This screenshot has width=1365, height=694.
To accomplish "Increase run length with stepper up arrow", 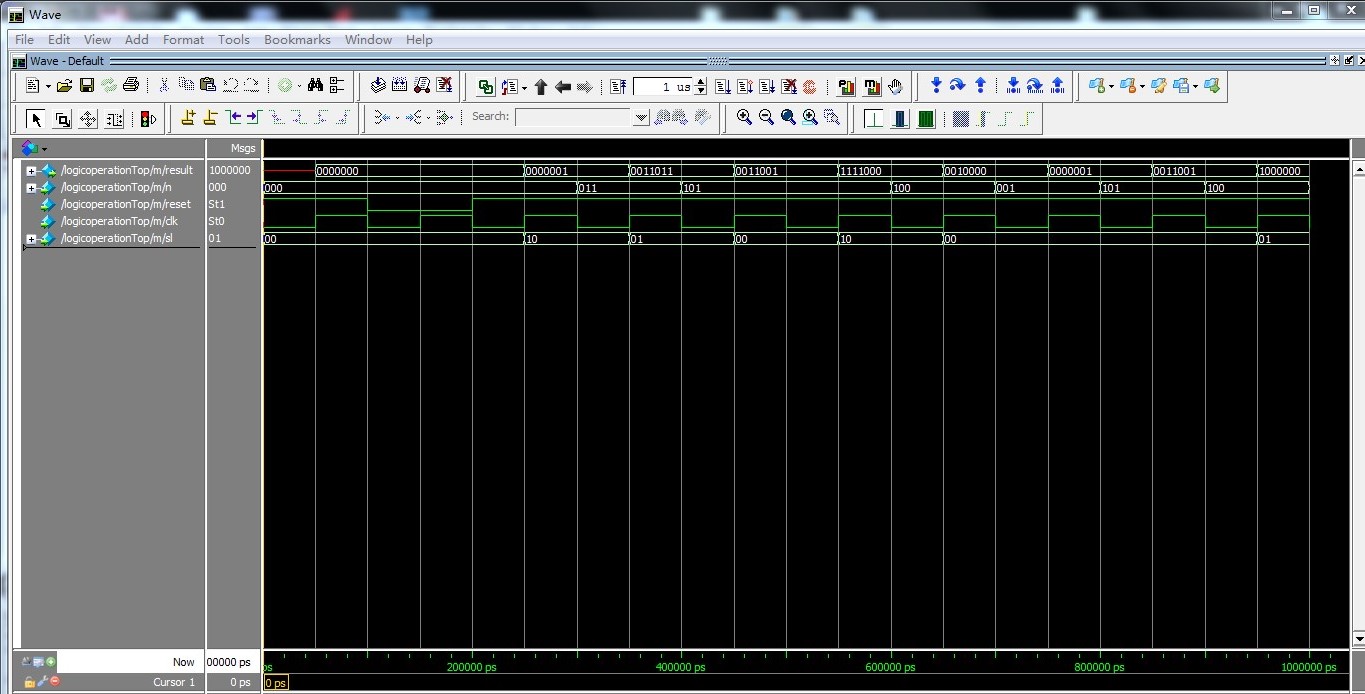I will [701, 82].
